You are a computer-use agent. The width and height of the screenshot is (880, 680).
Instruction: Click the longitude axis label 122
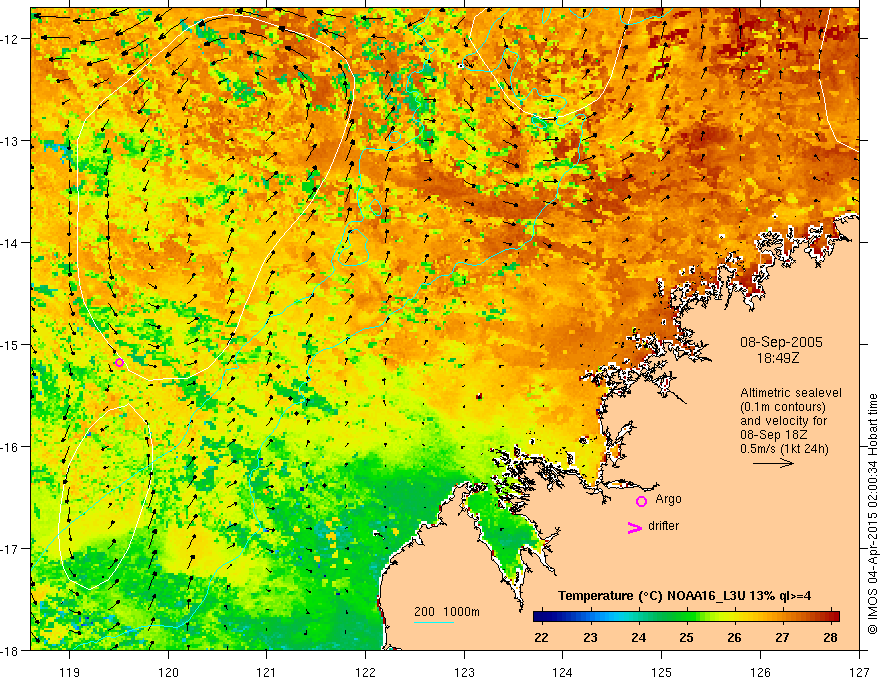coord(365,672)
